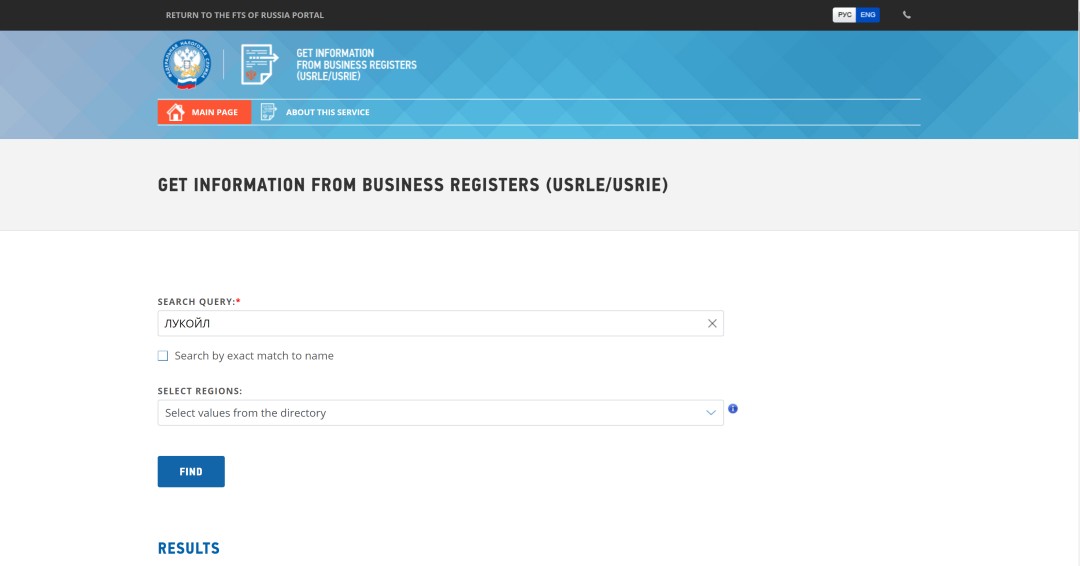Click the FTS of Russia emblem logo
This screenshot has width=1080, height=566.
coord(187,65)
